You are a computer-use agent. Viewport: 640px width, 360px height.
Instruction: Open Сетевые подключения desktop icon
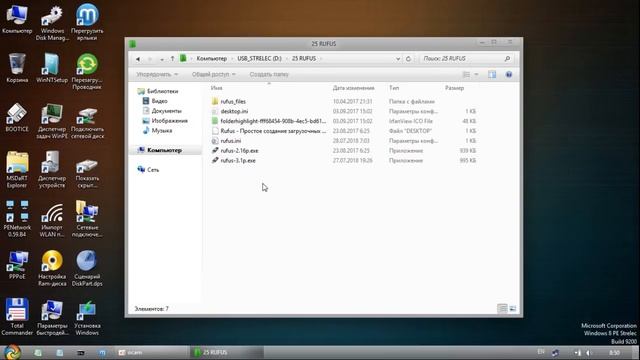coord(87,219)
